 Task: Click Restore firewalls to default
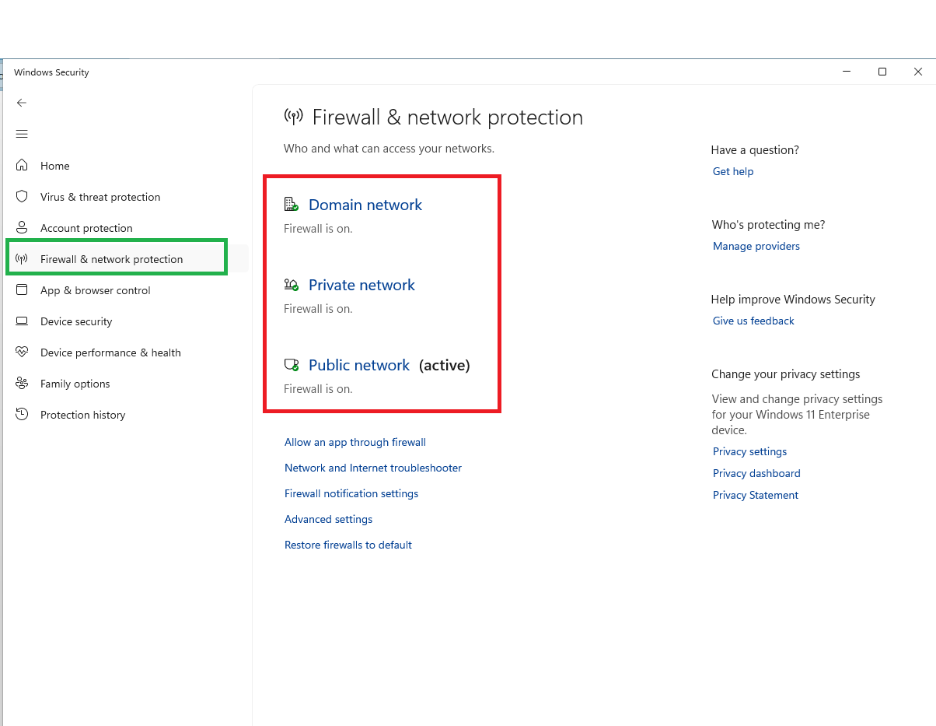348,544
